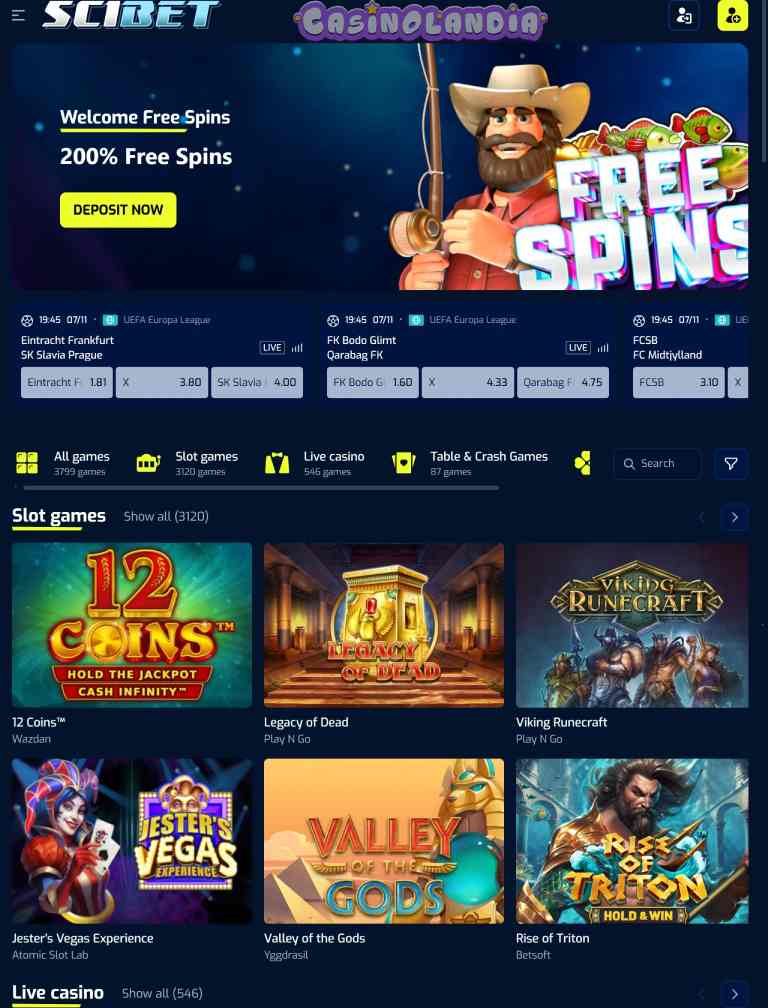This screenshot has height=1008, width=768.
Task: Select the Live casino dealer icon
Action: 277,463
